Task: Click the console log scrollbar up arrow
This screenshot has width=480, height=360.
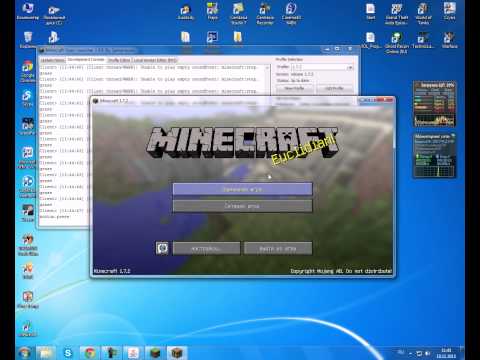Action: coord(267,68)
